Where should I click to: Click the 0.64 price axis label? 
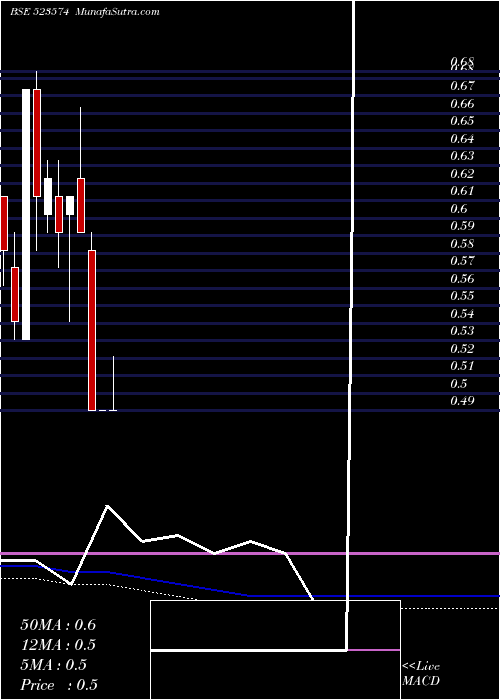pyautogui.click(x=462, y=139)
